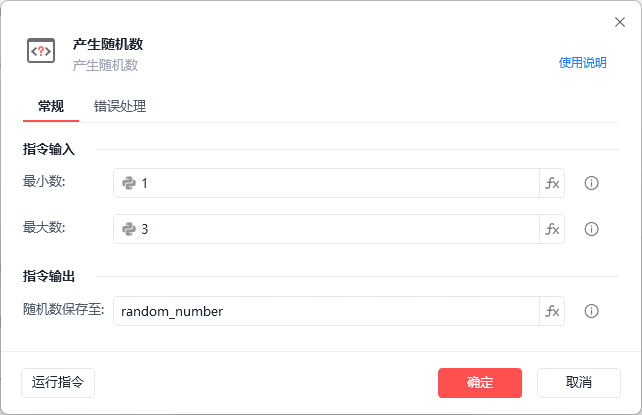Cancel the dialog with 取消
642x415 pixels.
[578, 382]
